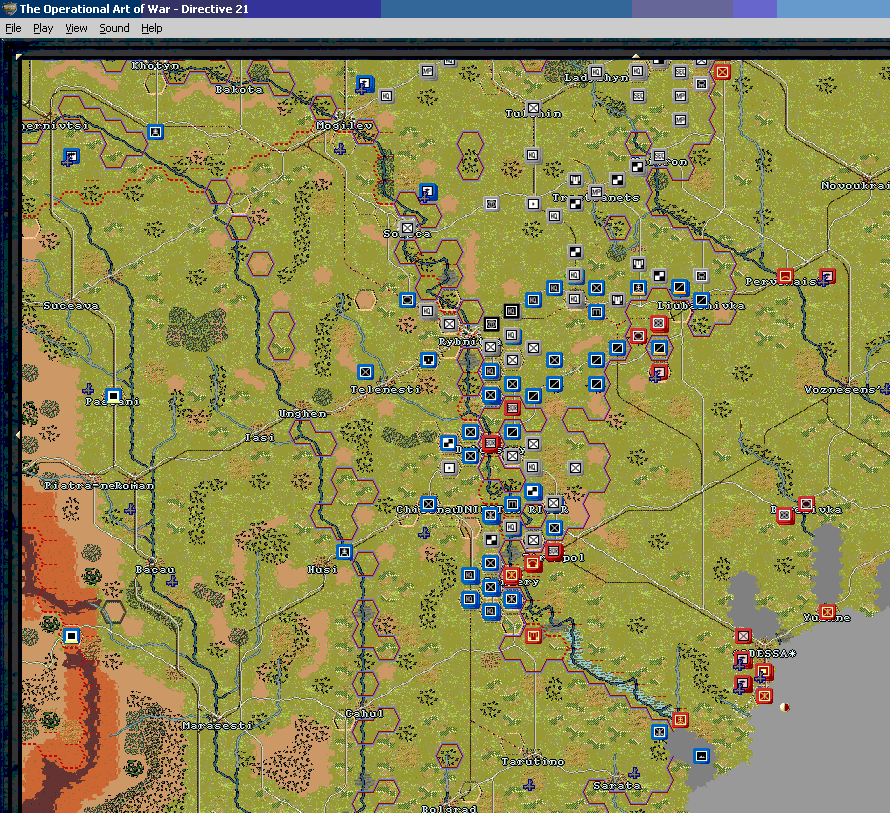Open the File menu
This screenshot has height=815, width=890.
[13, 28]
